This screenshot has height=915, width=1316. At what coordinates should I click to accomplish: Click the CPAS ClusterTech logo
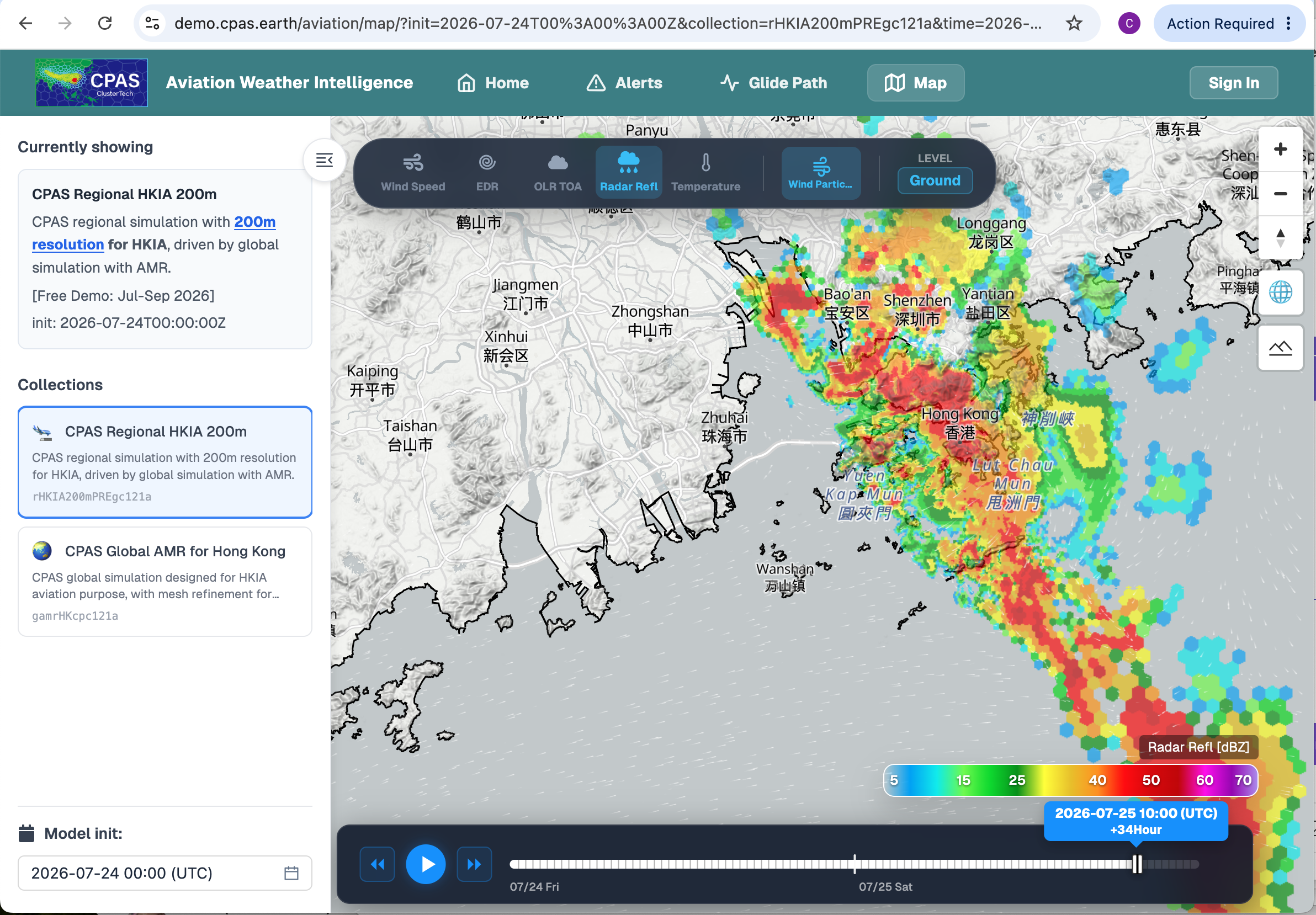[x=92, y=83]
